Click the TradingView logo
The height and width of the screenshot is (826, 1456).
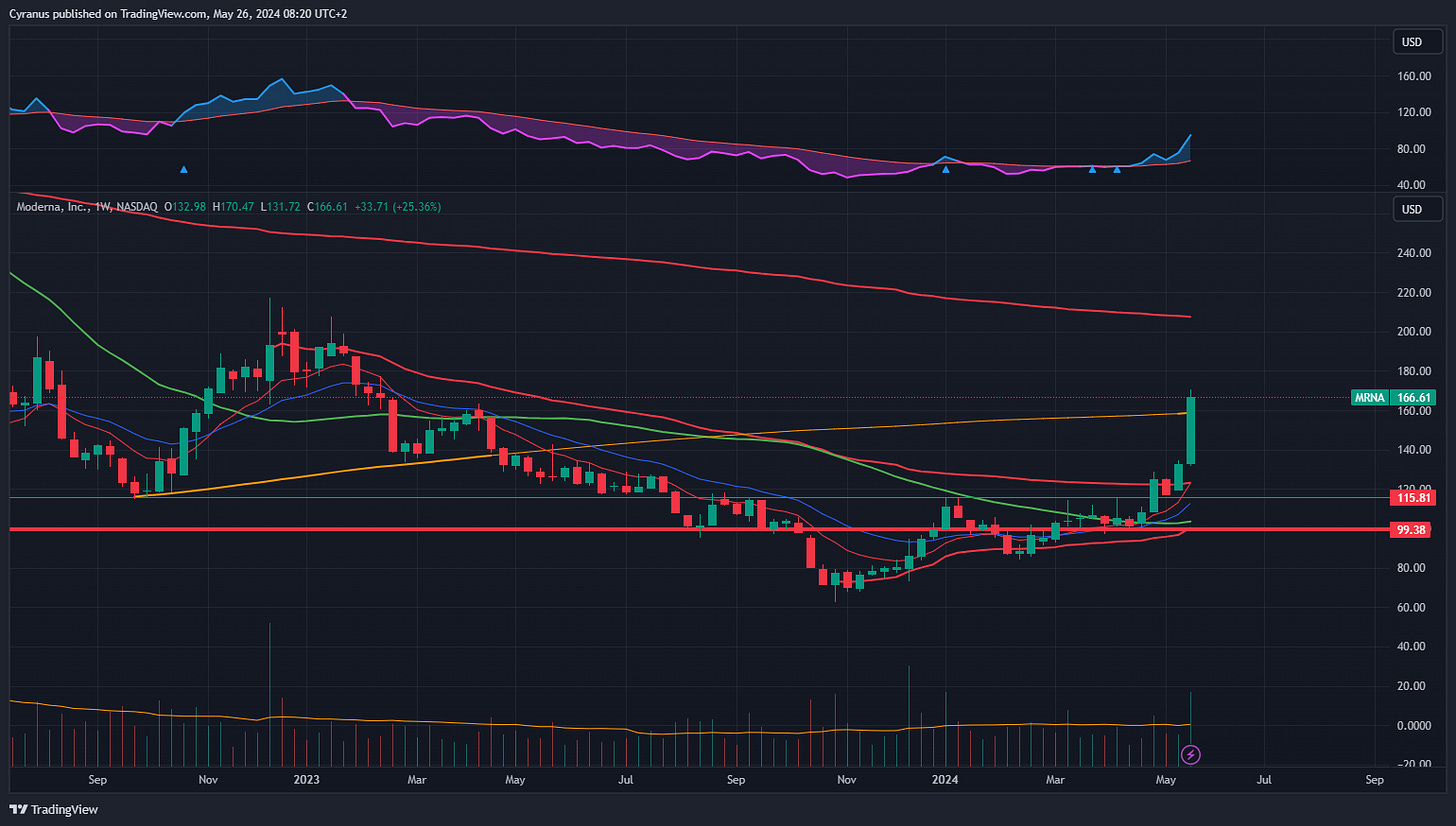coord(53,809)
